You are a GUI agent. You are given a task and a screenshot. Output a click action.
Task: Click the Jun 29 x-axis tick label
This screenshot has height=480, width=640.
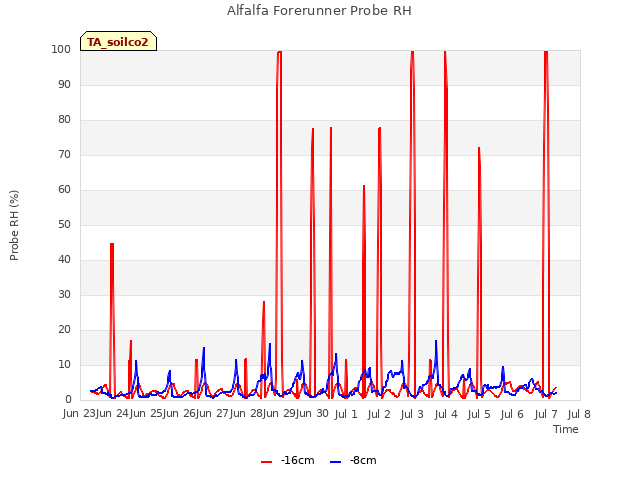coord(280,414)
